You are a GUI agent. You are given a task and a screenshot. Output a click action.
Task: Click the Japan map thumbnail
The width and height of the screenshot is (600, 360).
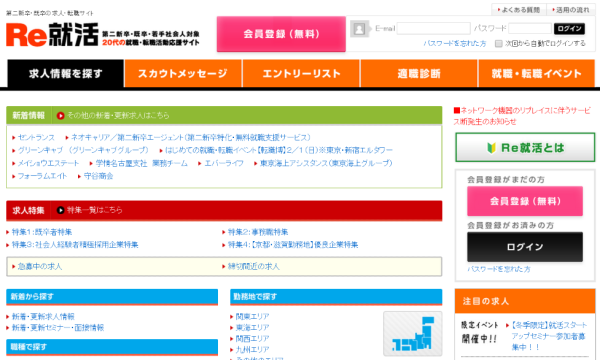412,334
